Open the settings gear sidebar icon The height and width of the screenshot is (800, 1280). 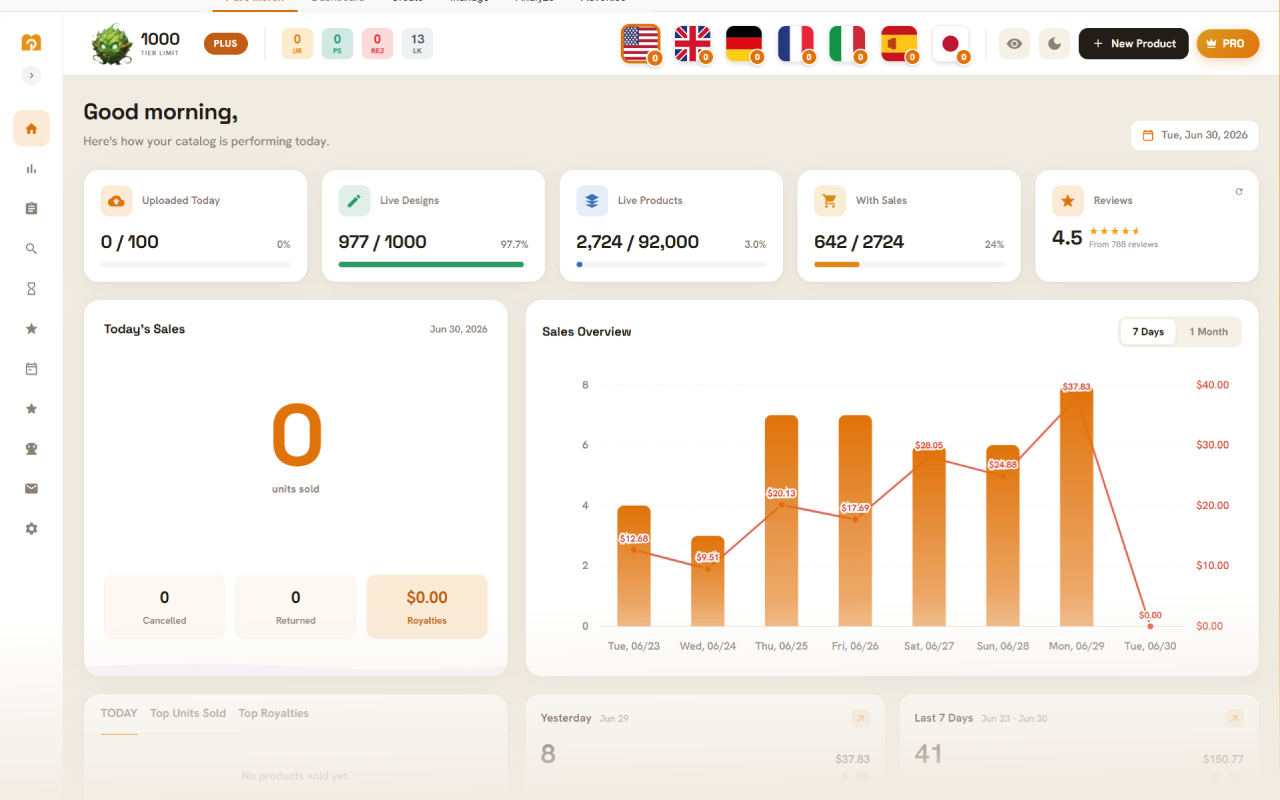[31, 529]
